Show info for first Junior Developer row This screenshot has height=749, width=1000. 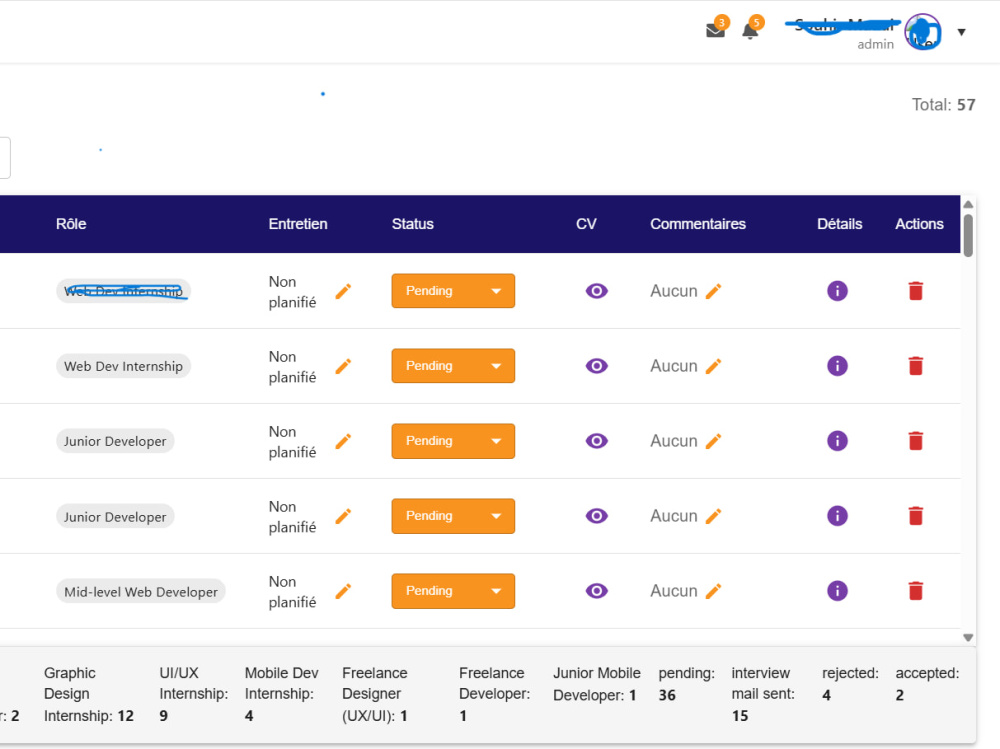[837, 441]
